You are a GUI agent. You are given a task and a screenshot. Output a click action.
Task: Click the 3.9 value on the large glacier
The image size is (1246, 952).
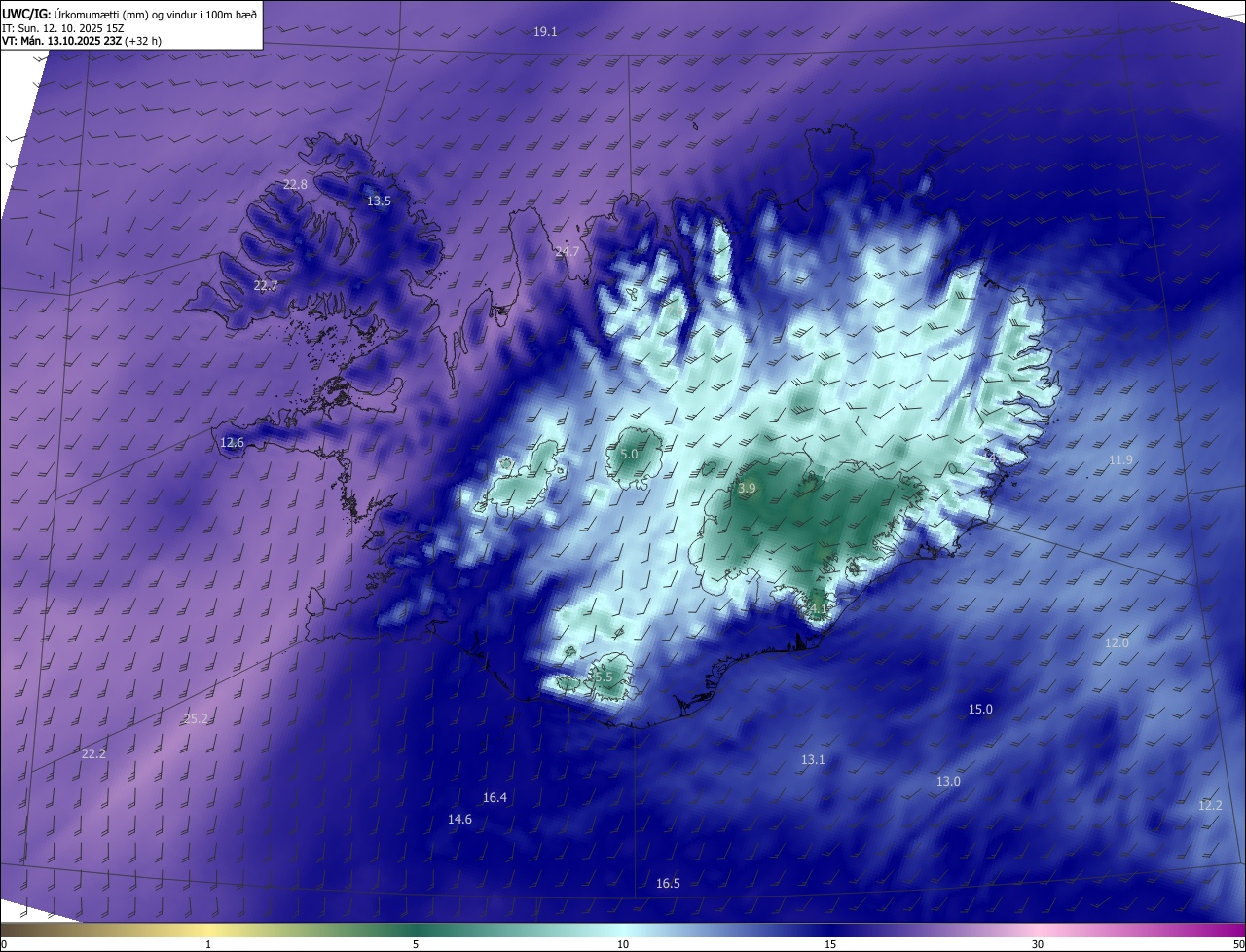click(x=747, y=489)
